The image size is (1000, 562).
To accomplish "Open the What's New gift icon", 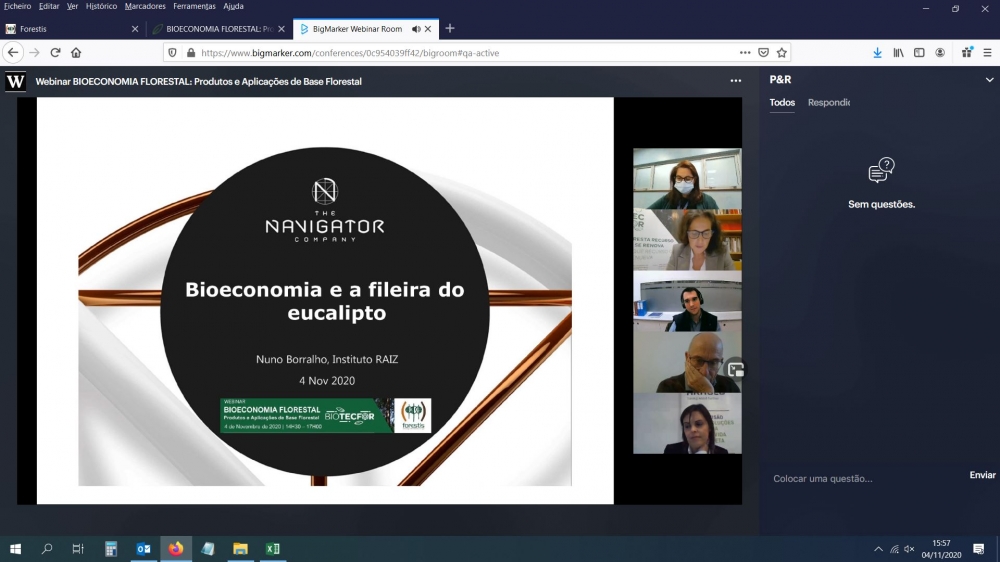I will coord(967,53).
